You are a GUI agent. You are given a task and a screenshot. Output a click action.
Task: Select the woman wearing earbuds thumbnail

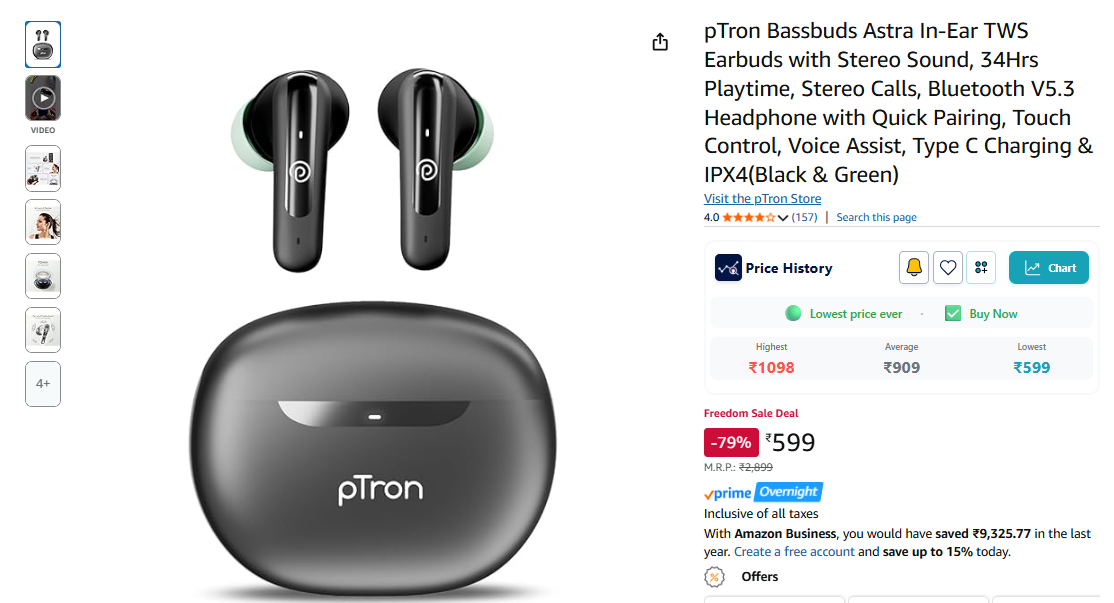click(x=43, y=222)
